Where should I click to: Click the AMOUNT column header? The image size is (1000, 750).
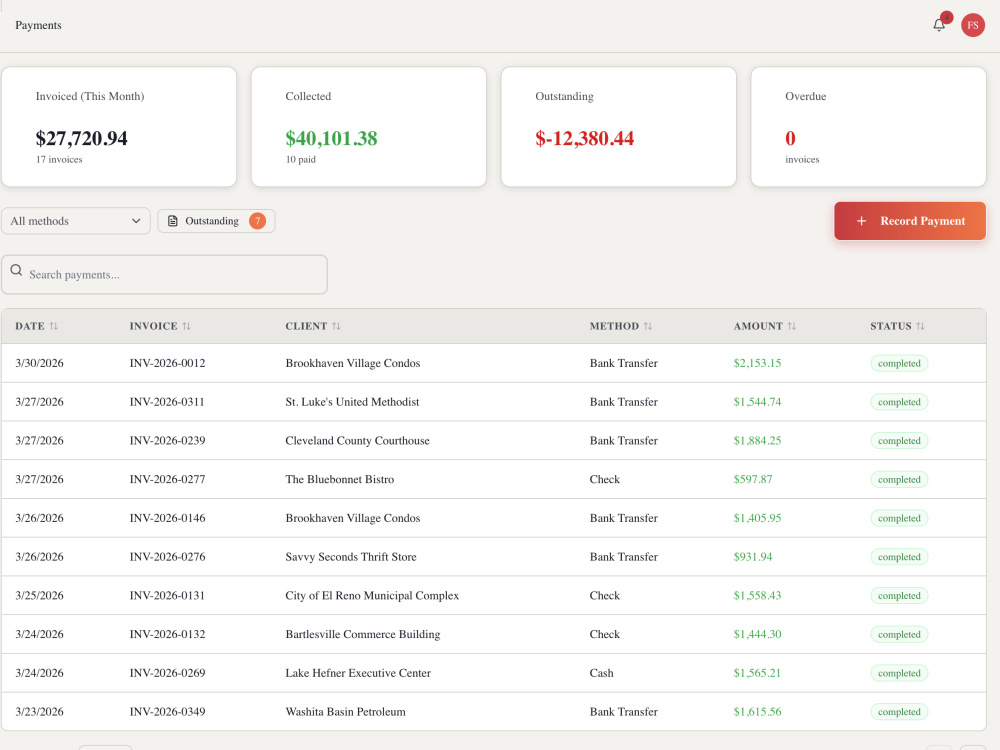pyautogui.click(x=758, y=326)
